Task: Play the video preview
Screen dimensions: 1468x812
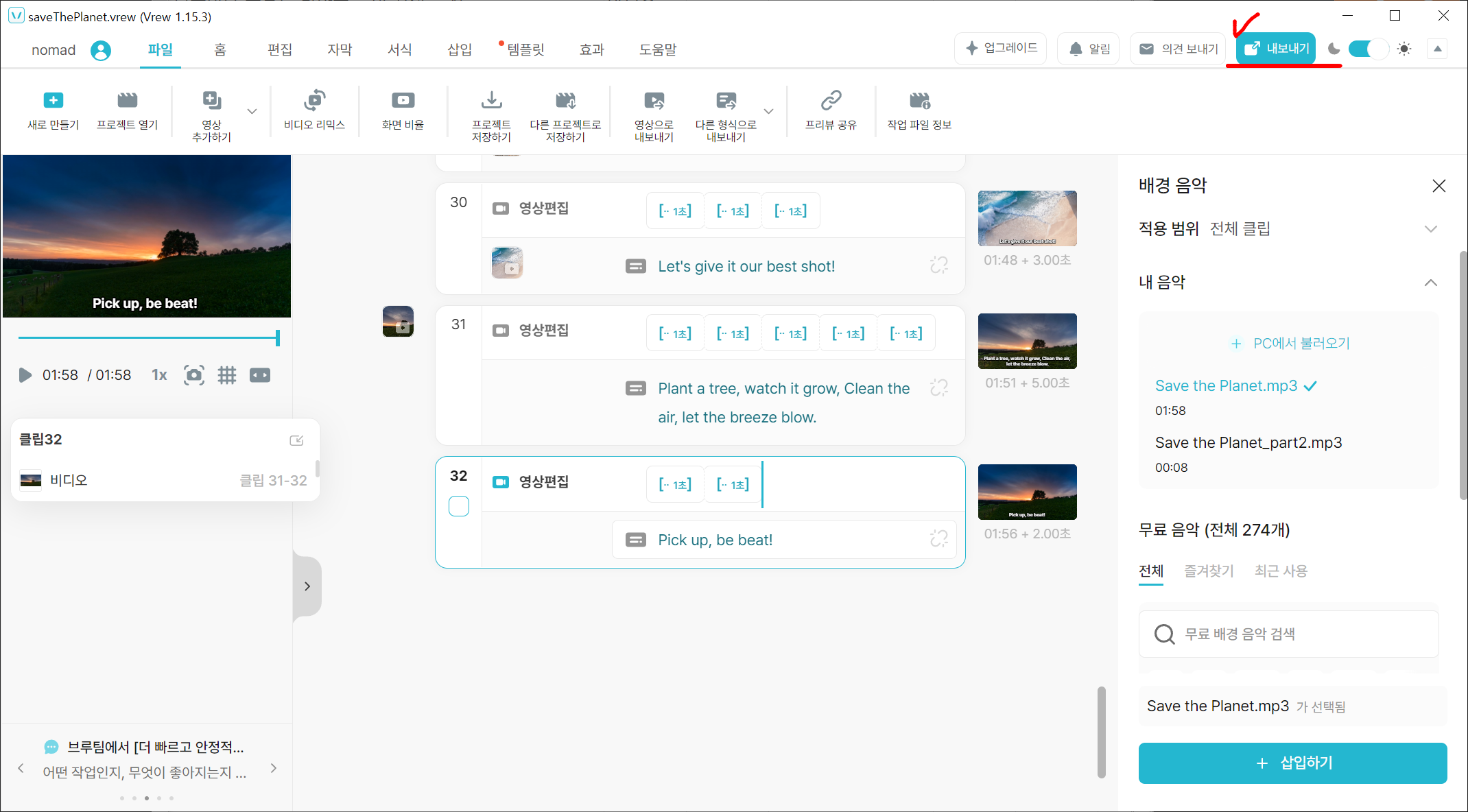Action: pos(25,375)
